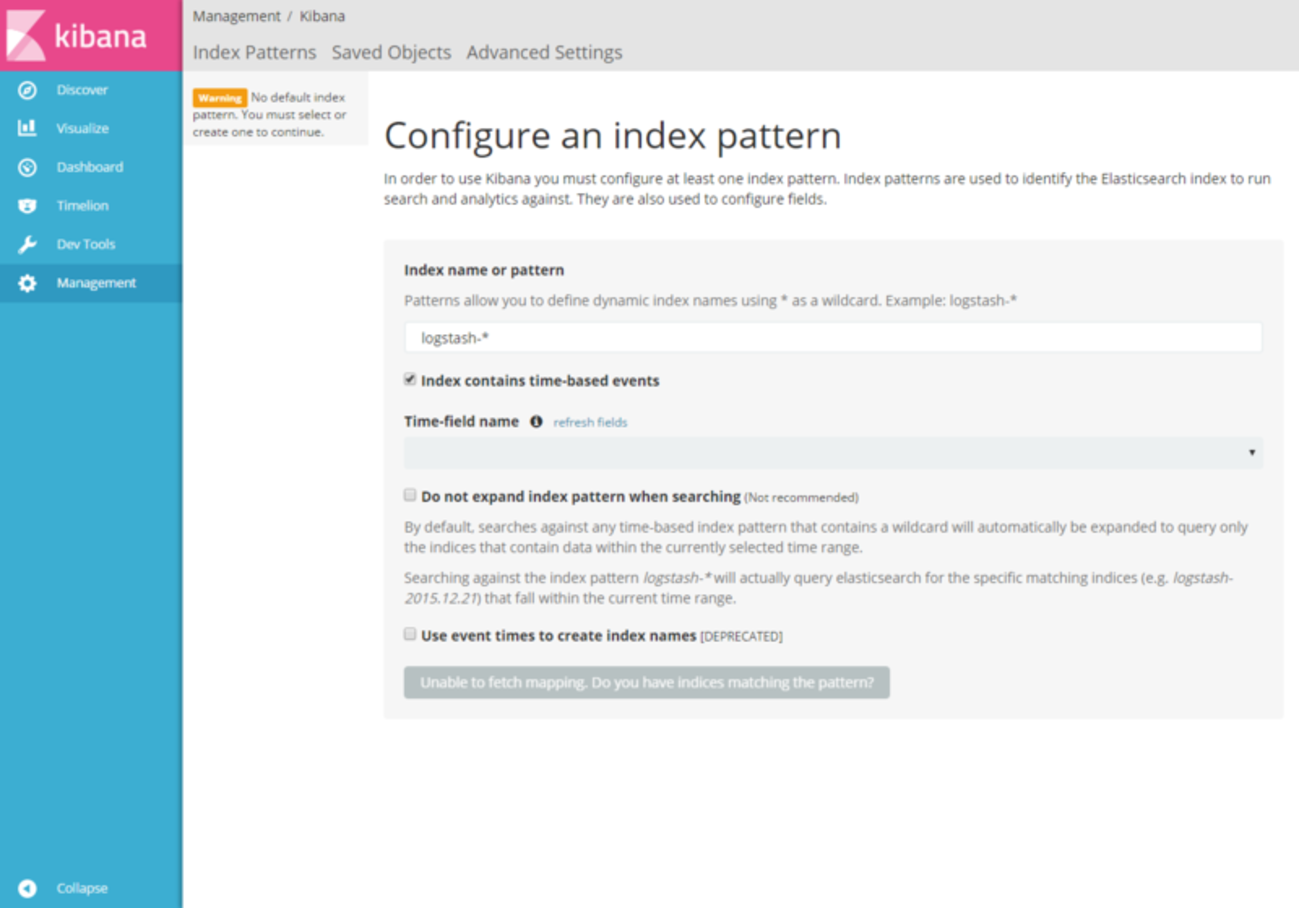
Task: Select Visualize label in the sidebar
Action: pyautogui.click(x=83, y=128)
